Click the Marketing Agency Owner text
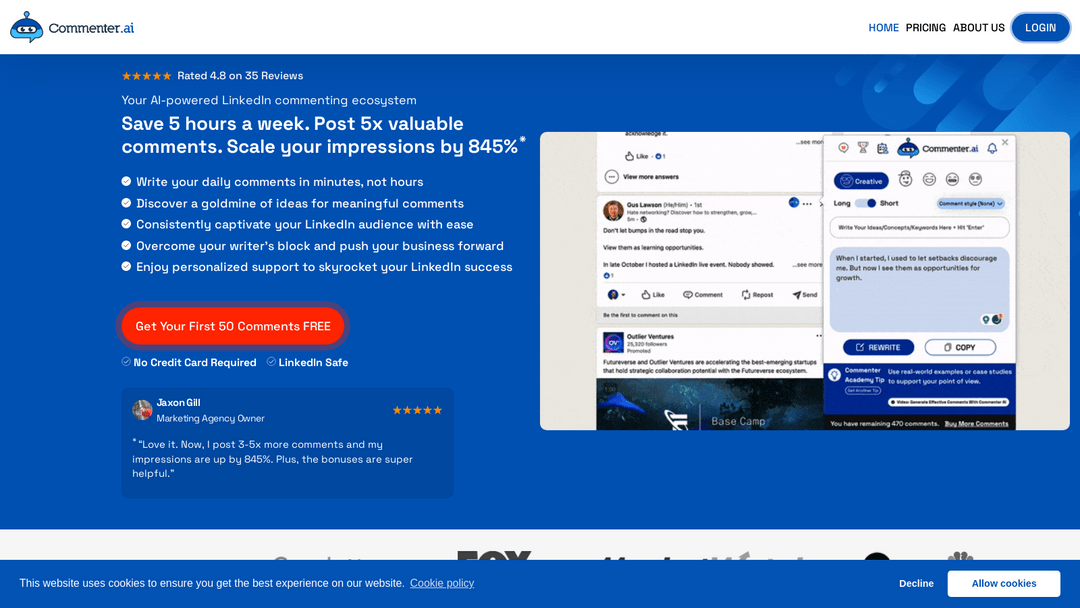The image size is (1080, 608). pos(210,419)
